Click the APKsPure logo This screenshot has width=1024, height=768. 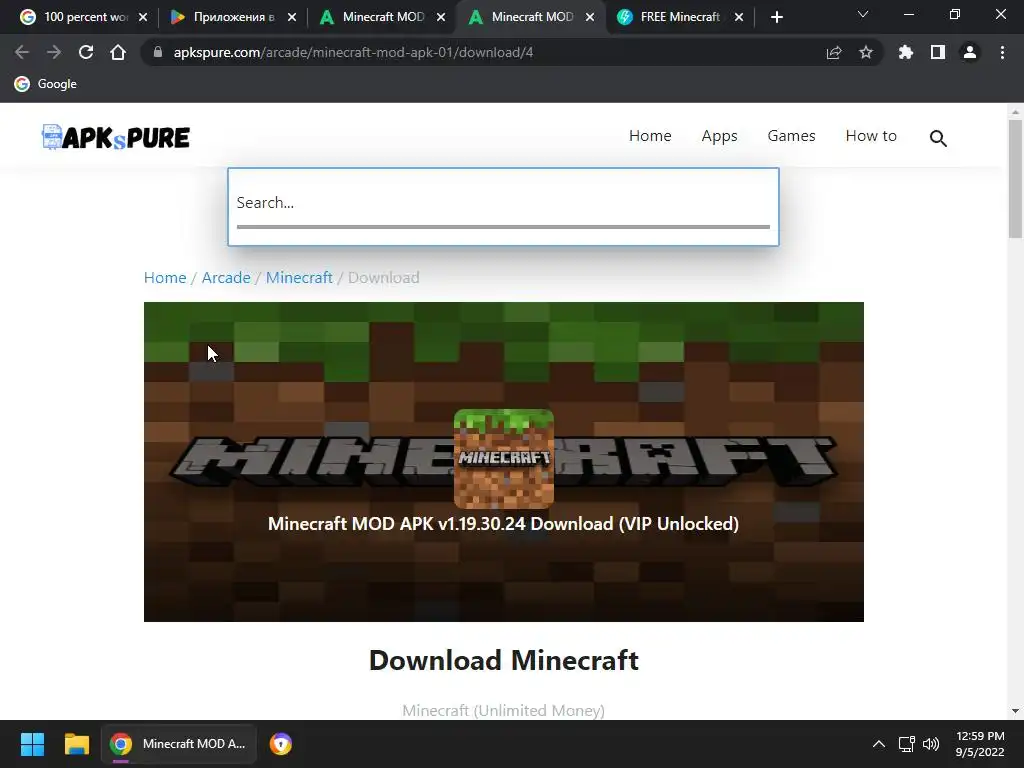[116, 137]
